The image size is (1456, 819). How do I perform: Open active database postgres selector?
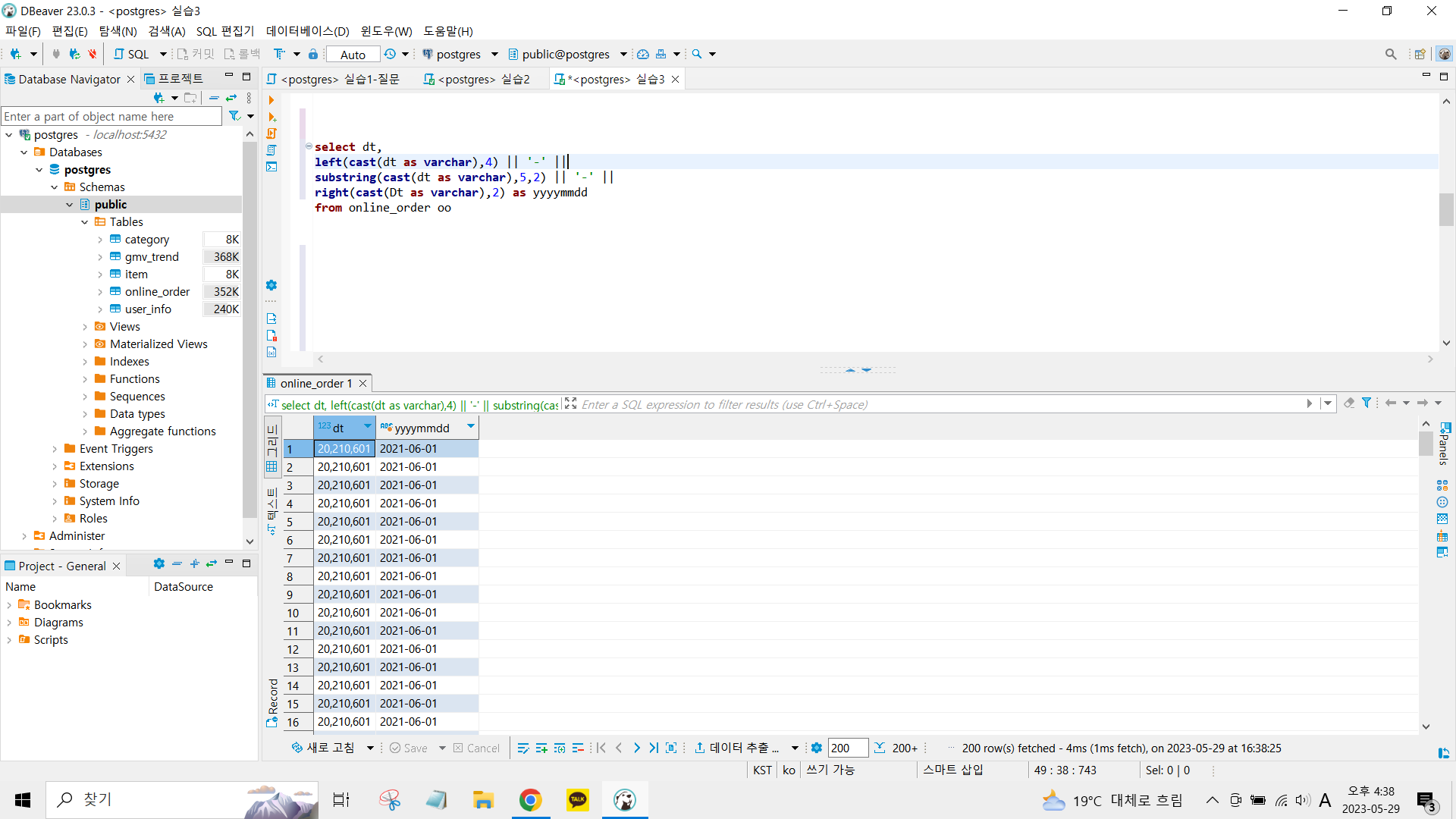[x=459, y=55]
